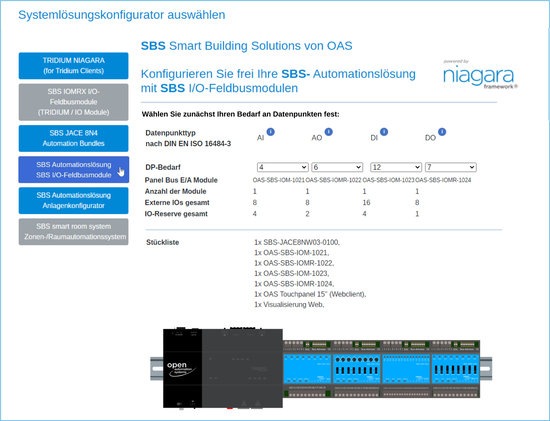Click the first blue I/O module image
This screenshot has height=421, width=550.
pos(307,369)
